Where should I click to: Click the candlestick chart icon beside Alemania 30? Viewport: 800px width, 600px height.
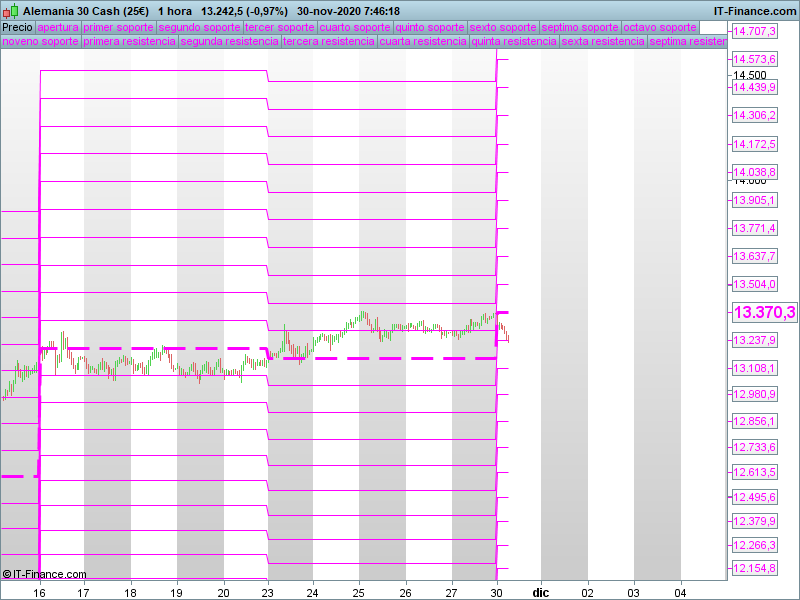pos(11,11)
